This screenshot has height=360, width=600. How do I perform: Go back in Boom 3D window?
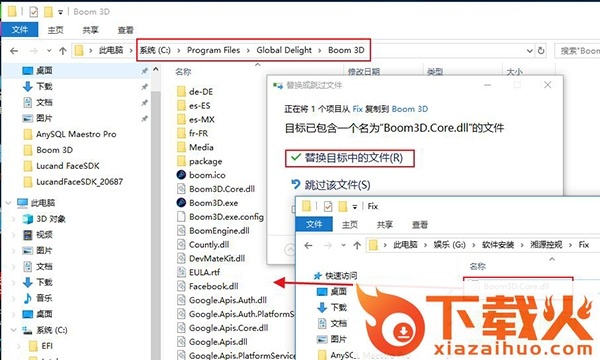[14, 50]
